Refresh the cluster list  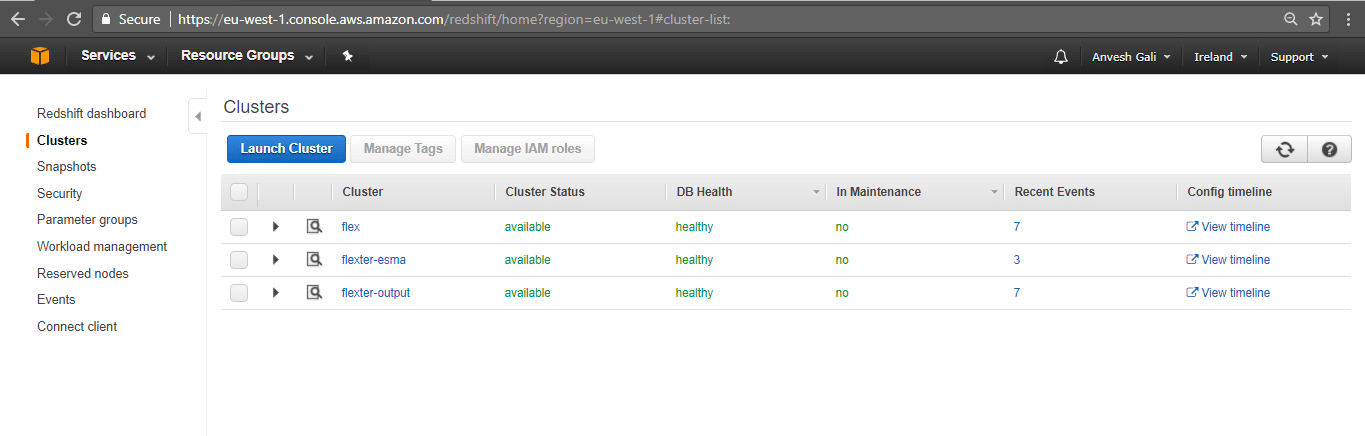coord(1284,149)
